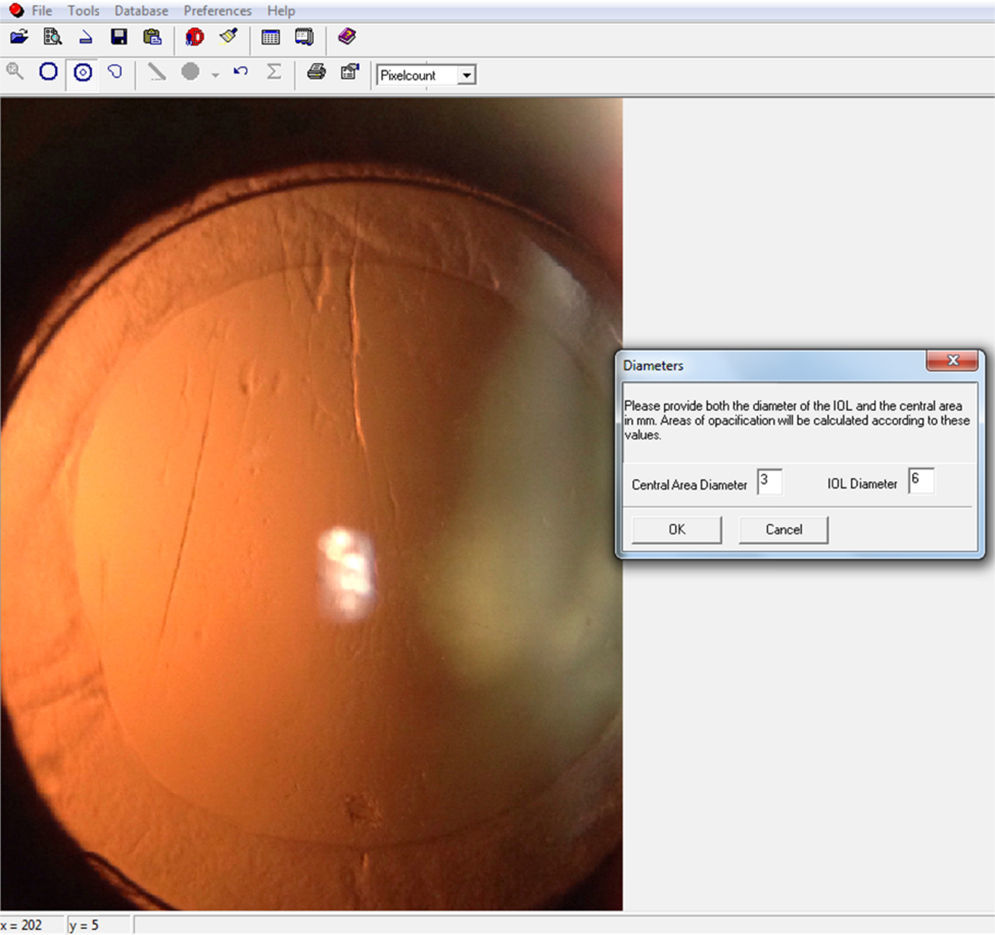995x935 pixels.
Task: Select the freehand polygon region tool
Action: (115, 72)
